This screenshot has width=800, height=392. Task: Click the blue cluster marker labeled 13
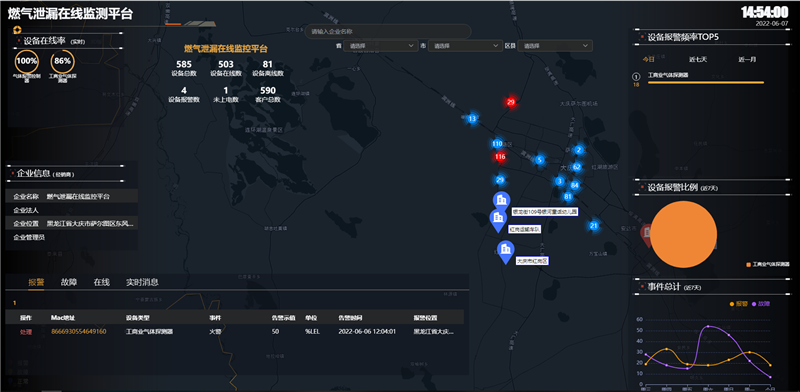(472, 119)
